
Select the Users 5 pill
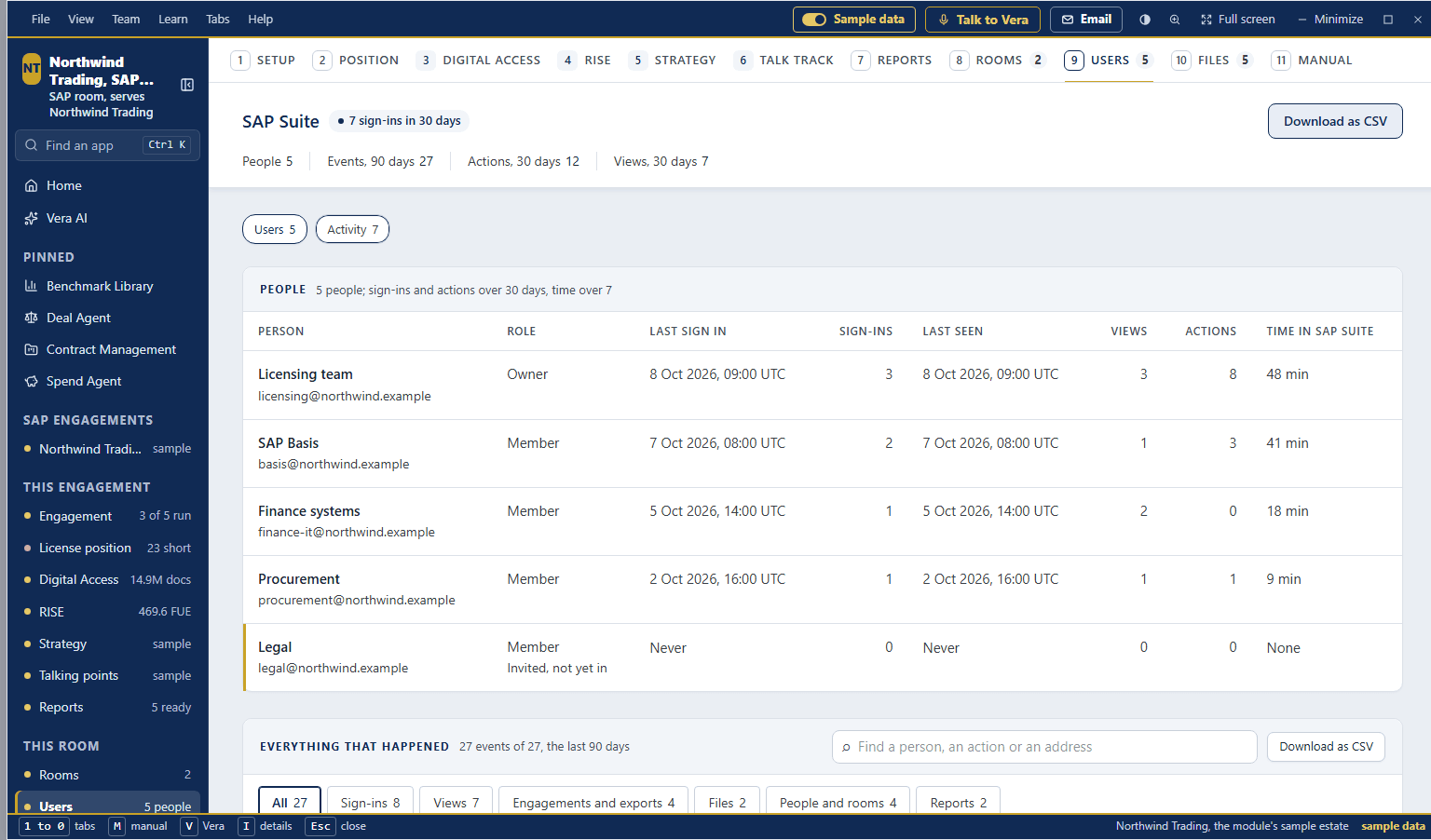tap(275, 229)
